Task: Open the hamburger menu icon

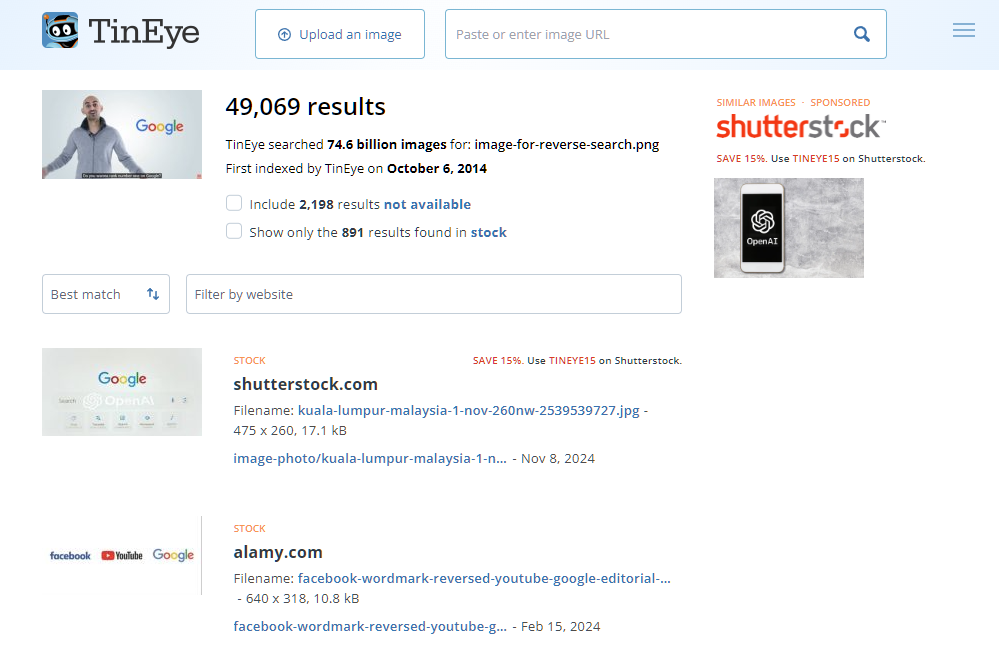Action: [x=963, y=31]
